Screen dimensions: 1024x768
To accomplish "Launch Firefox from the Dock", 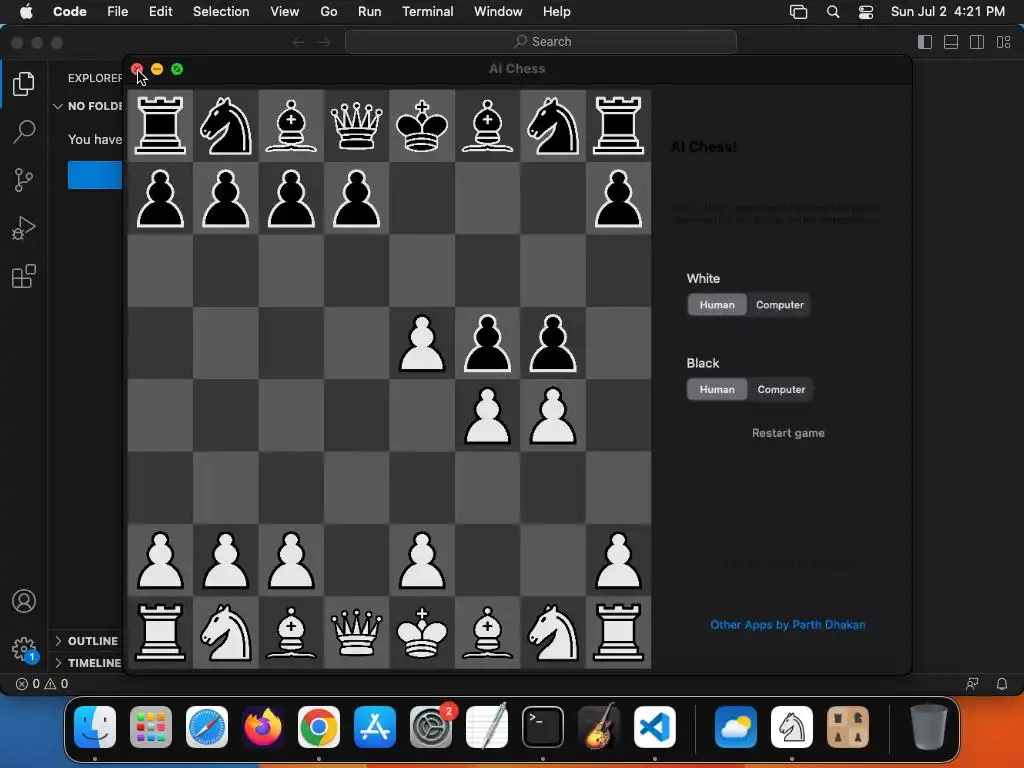I will click(x=263, y=727).
